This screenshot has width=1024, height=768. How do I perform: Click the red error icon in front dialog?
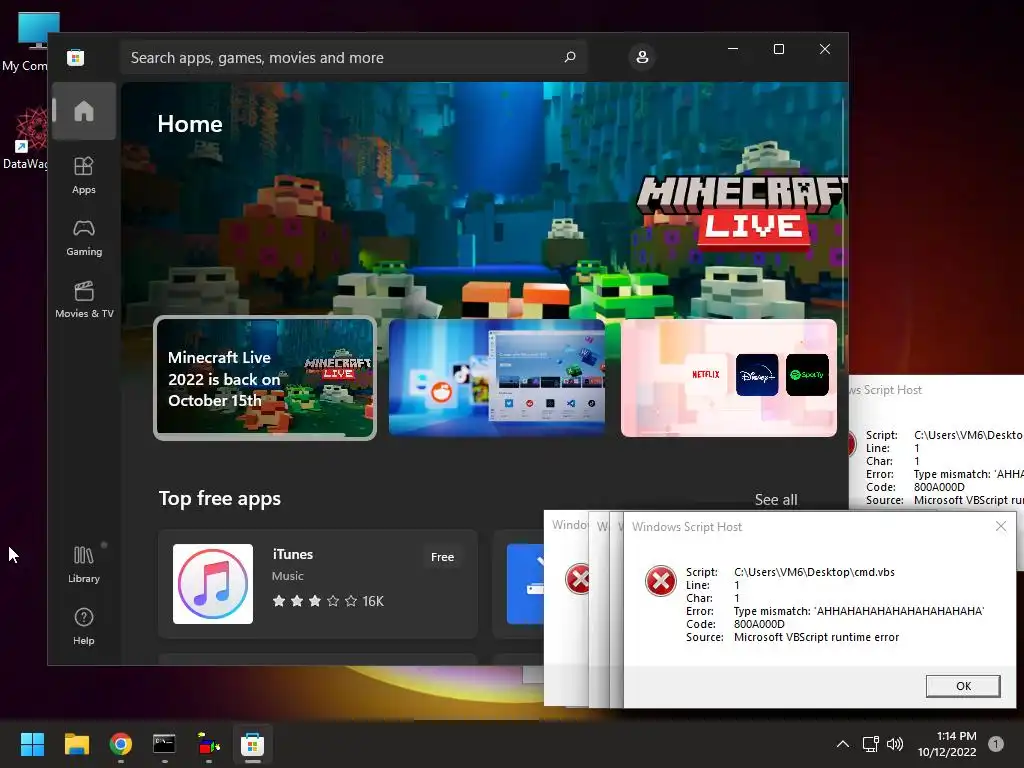[660, 581]
